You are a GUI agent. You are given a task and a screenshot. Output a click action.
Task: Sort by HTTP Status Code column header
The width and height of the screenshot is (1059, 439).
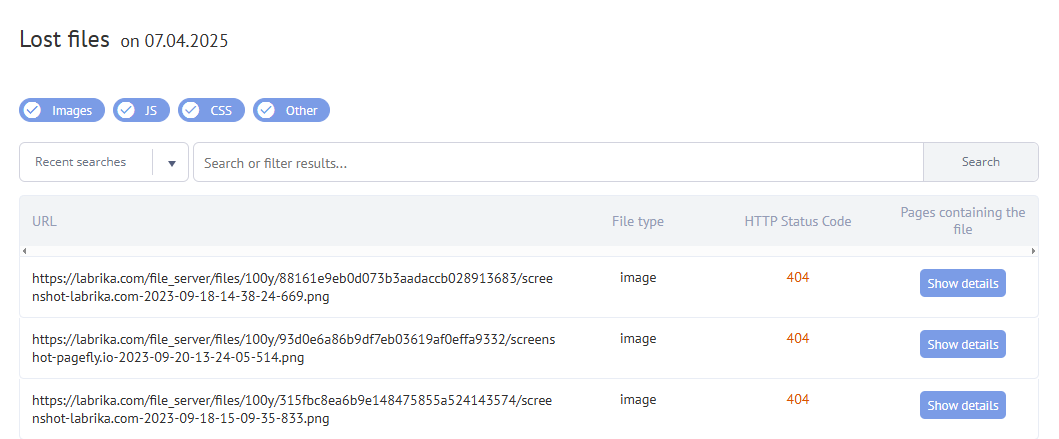point(798,222)
